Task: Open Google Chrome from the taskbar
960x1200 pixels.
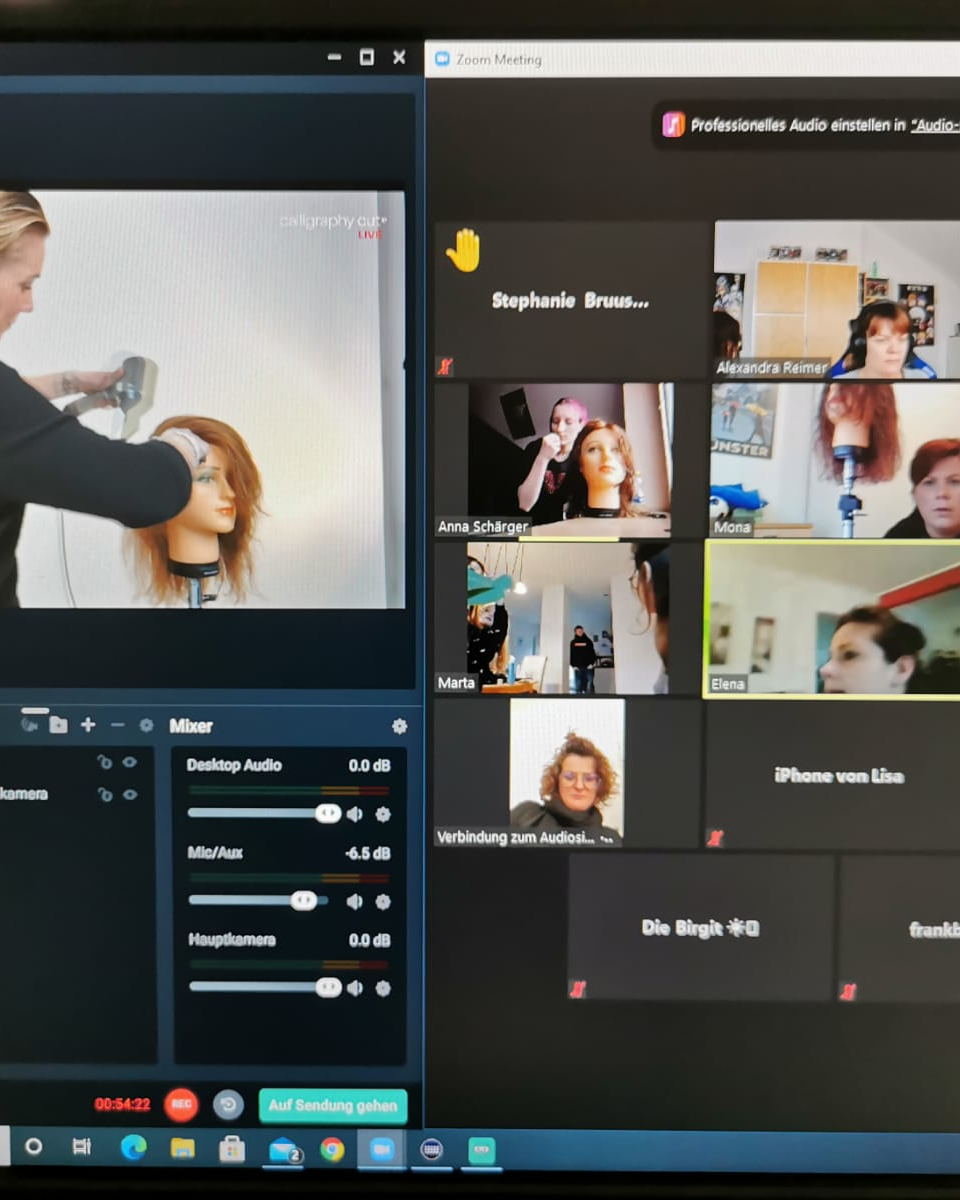Action: point(332,1149)
